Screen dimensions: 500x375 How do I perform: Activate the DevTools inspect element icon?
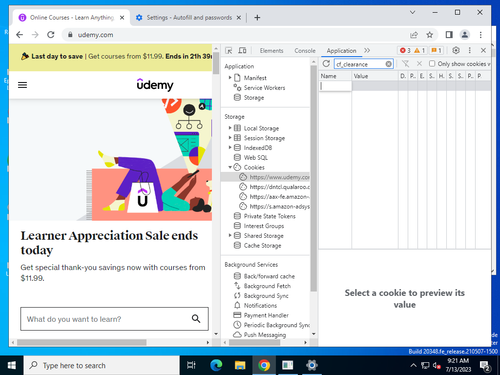pos(229,50)
